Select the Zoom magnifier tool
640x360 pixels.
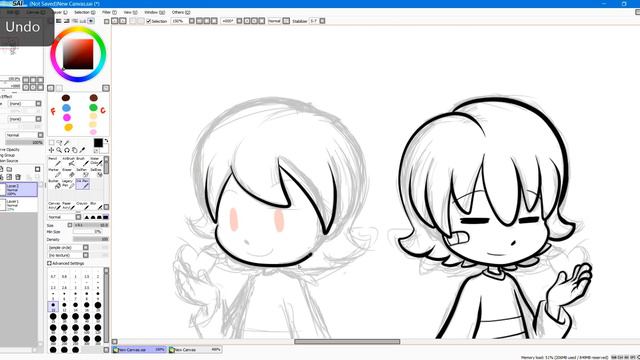click(59, 150)
